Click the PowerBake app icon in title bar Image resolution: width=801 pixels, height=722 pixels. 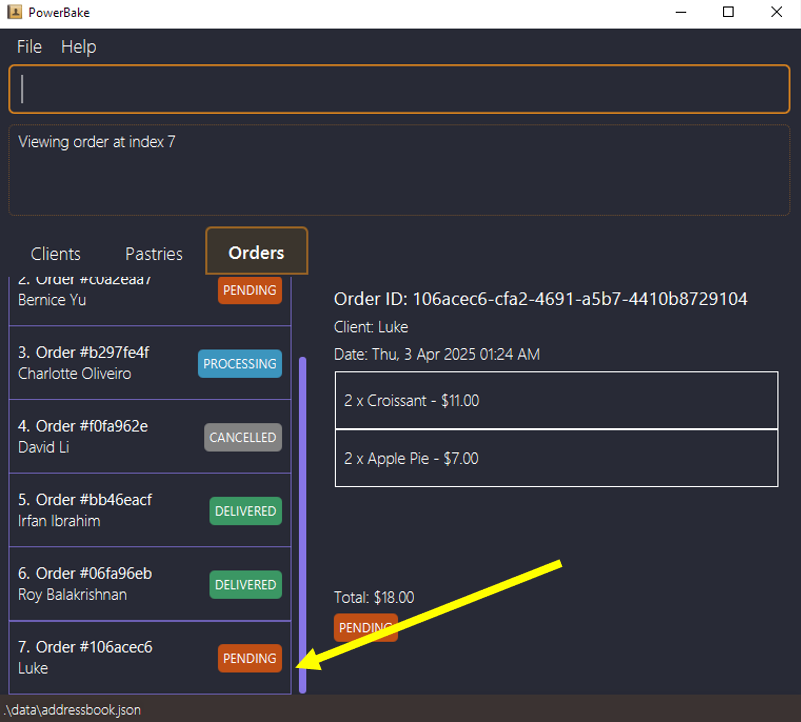[14, 13]
